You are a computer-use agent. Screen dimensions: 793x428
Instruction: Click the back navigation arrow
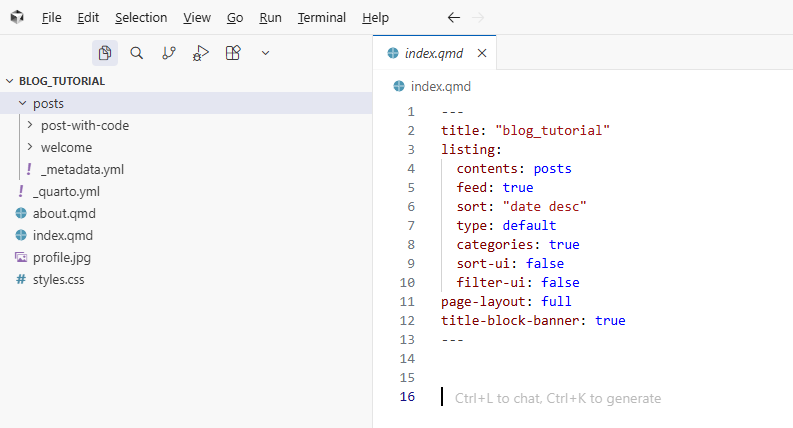tap(454, 18)
